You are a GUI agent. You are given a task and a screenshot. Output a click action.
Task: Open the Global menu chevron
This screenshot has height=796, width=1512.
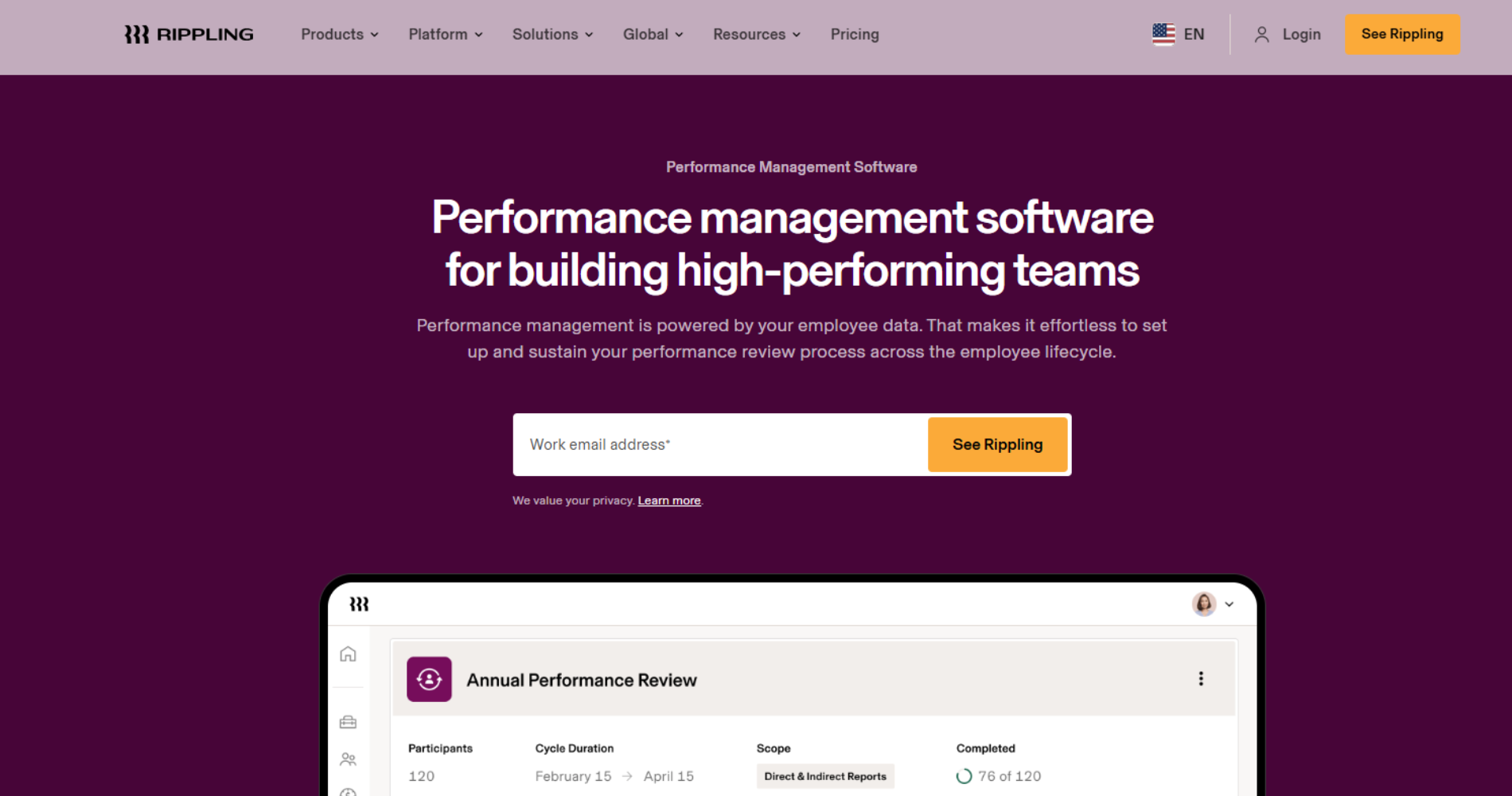(679, 34)
